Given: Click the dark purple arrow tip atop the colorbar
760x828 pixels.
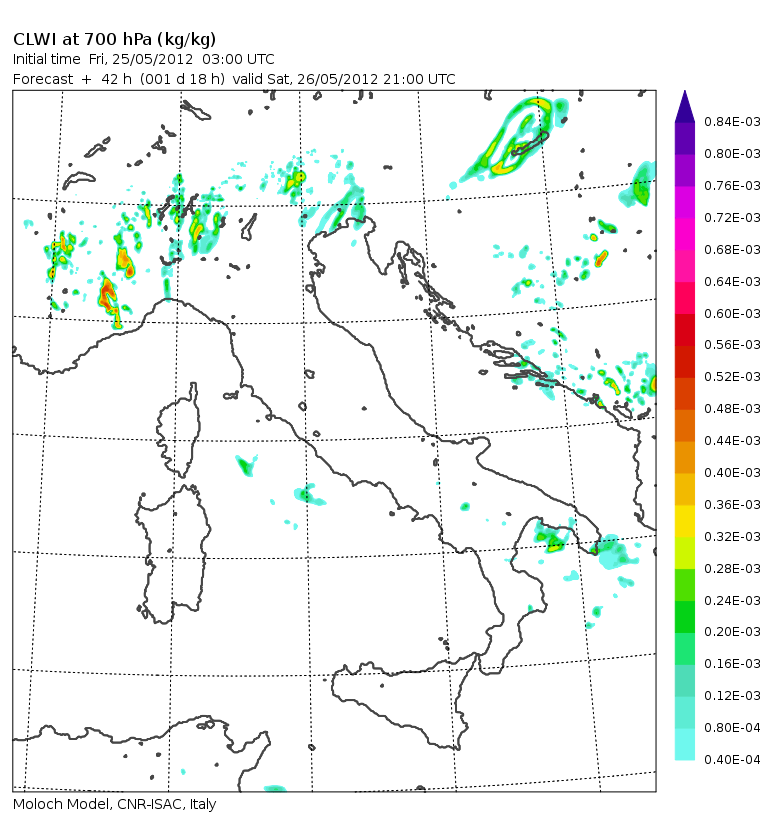Looking at the screenshot, I should click(x=684, y=107).
